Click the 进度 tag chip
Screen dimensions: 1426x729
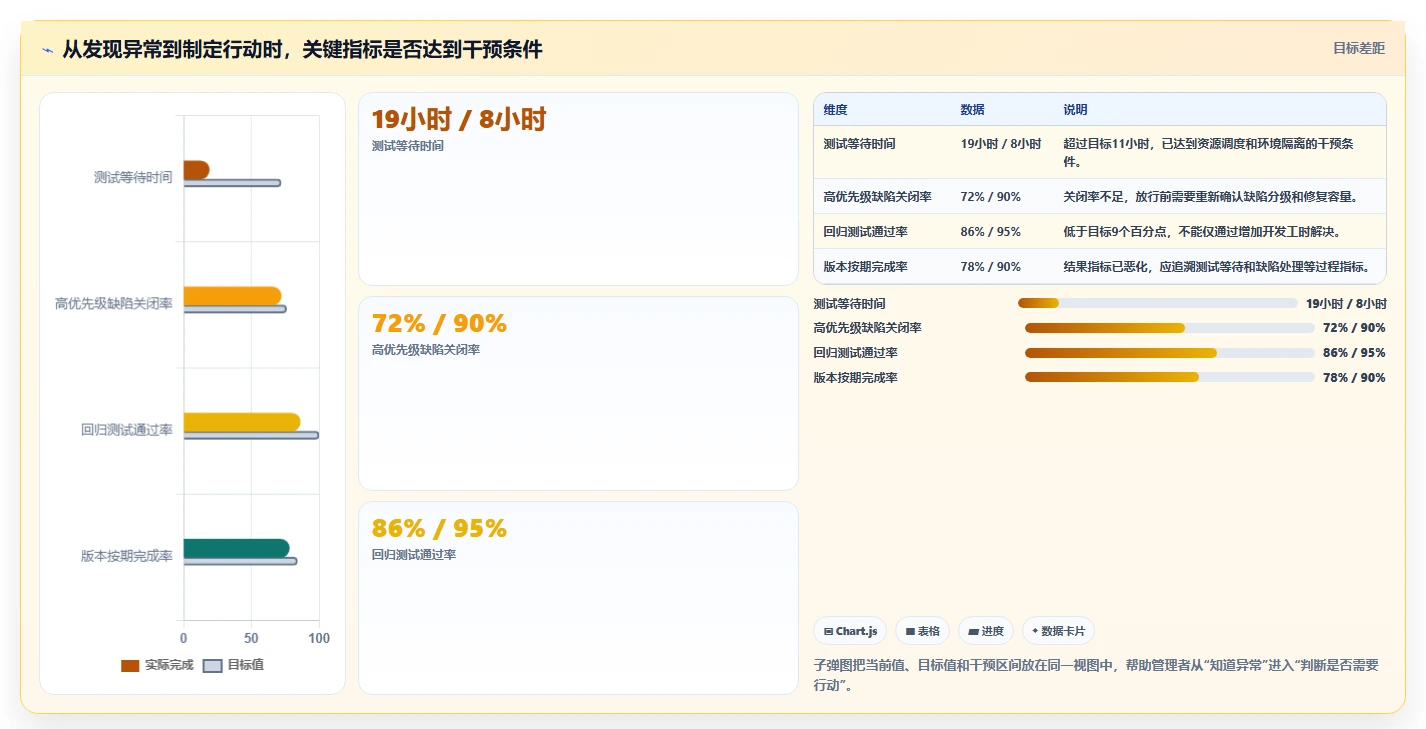(x=986, y=631)
